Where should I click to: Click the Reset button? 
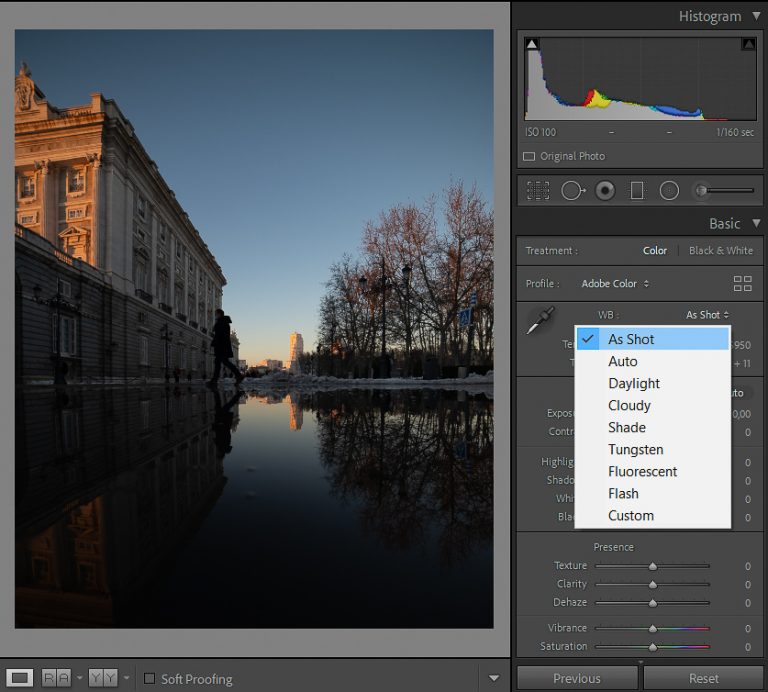click(704, 678)
